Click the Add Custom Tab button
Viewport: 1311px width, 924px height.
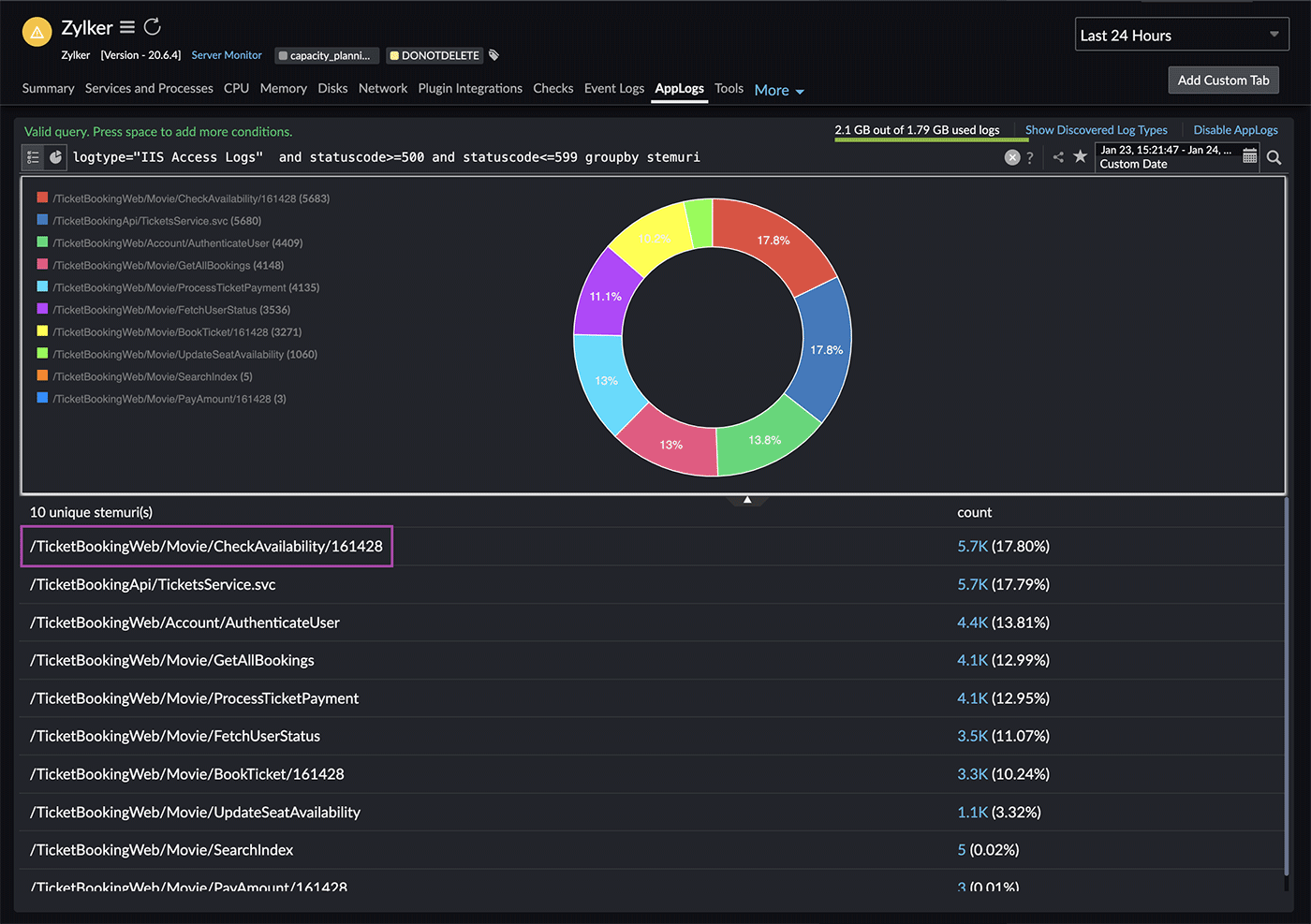coord(1223,81)
